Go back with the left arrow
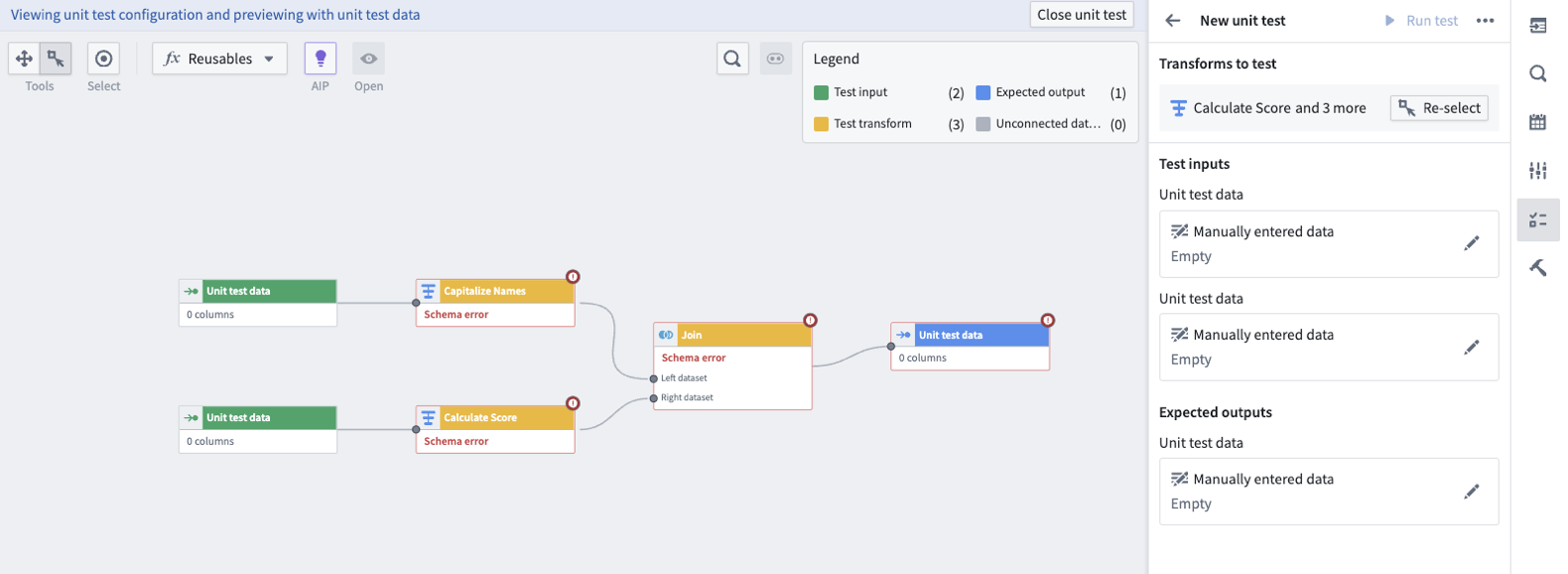1568x574 pixels. [1173, 20]
